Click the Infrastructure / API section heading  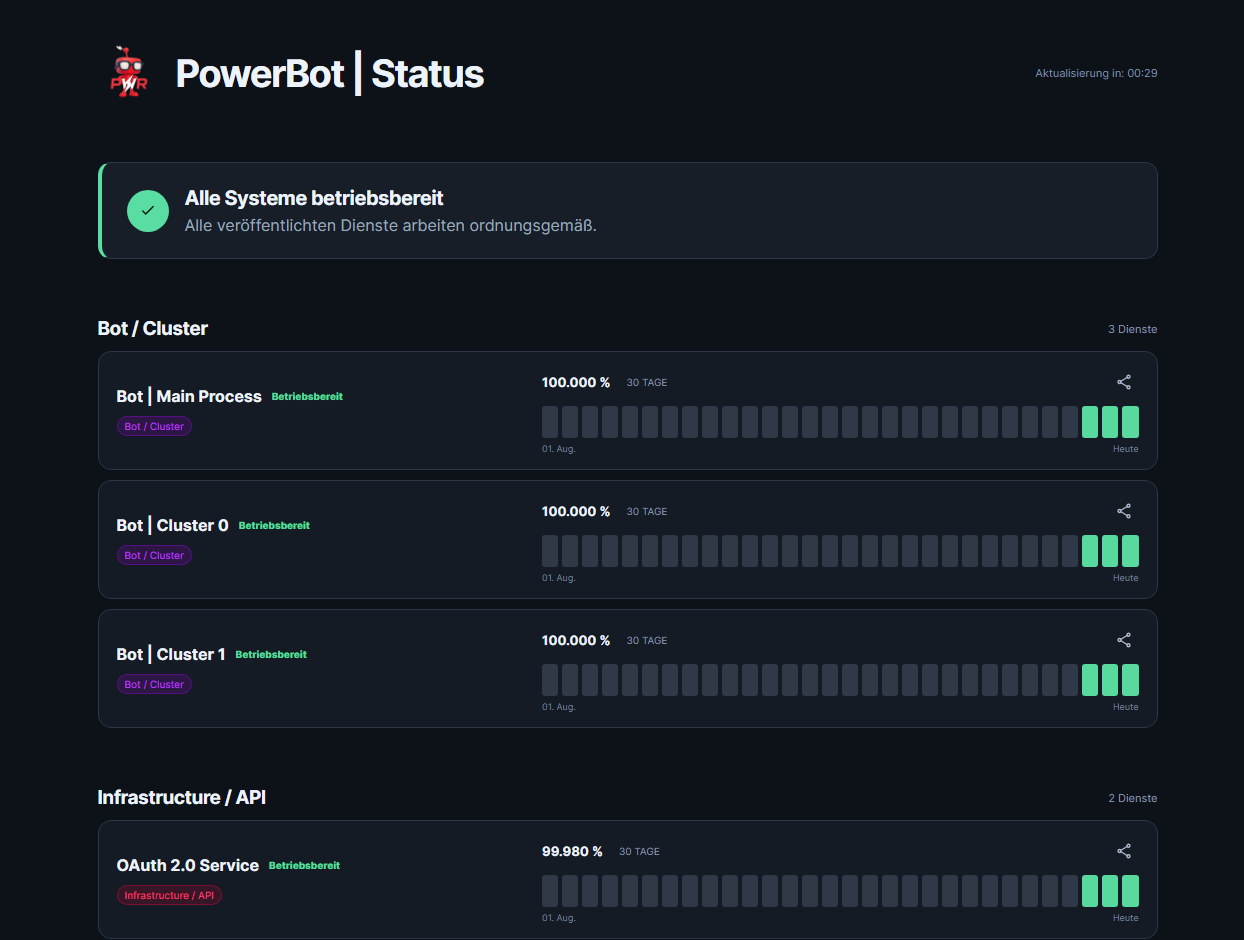pos(182,797)
